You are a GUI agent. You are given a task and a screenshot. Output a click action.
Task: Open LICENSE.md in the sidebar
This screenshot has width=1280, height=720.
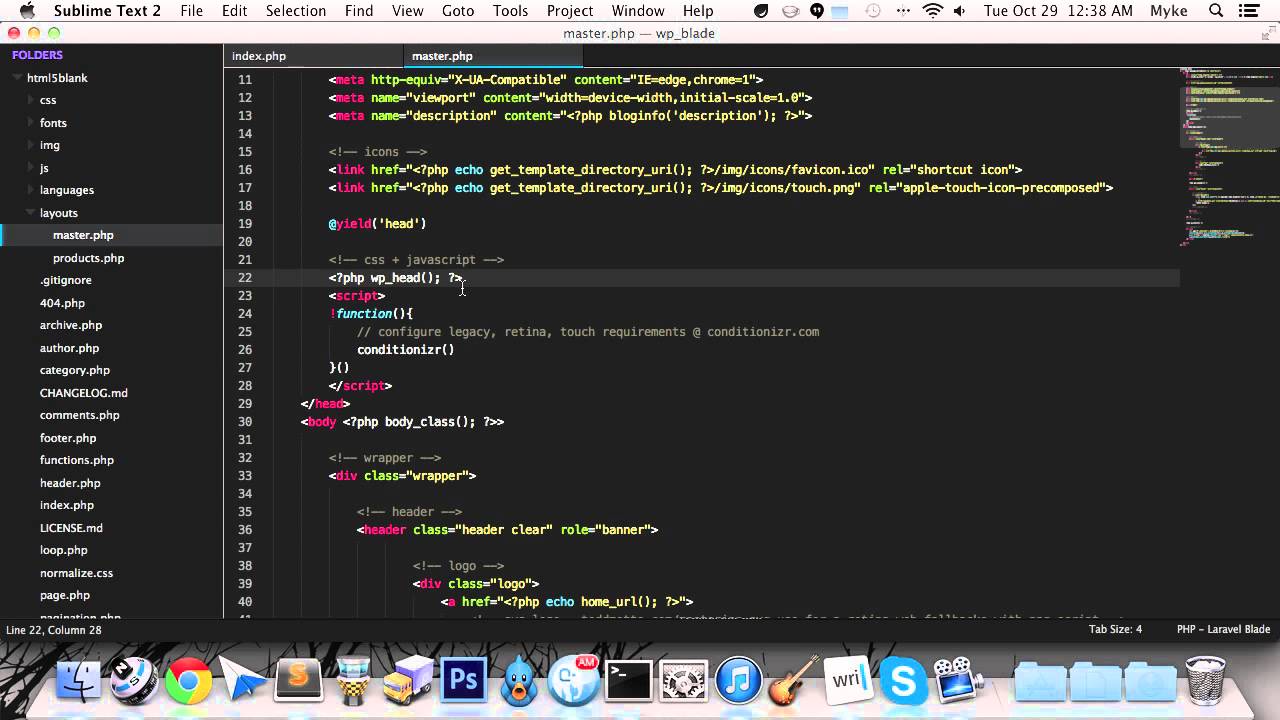pos(71,528)
